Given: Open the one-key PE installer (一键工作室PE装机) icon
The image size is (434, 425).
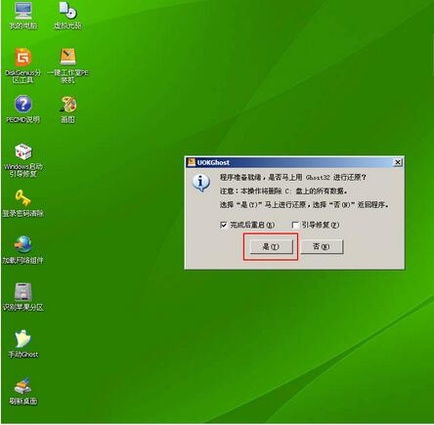Looking at the screenshot, I should tap(68, 65).
